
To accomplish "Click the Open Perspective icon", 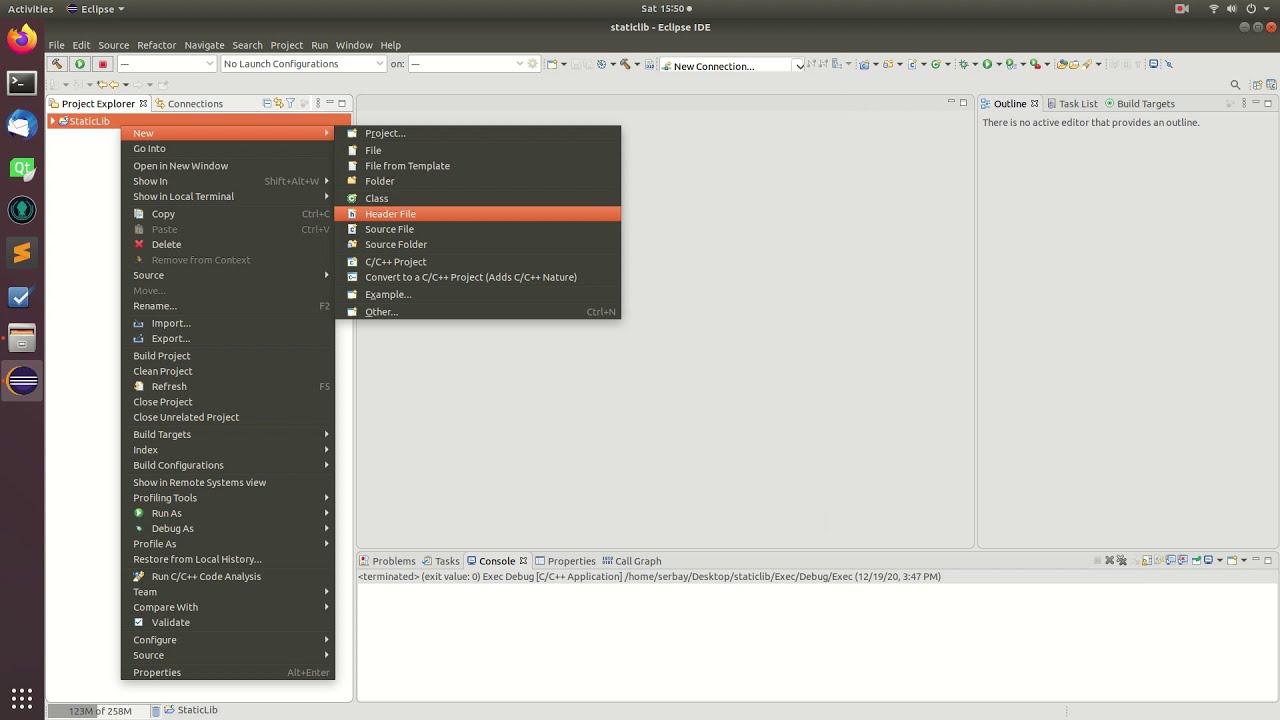I will pos(1258,85).
